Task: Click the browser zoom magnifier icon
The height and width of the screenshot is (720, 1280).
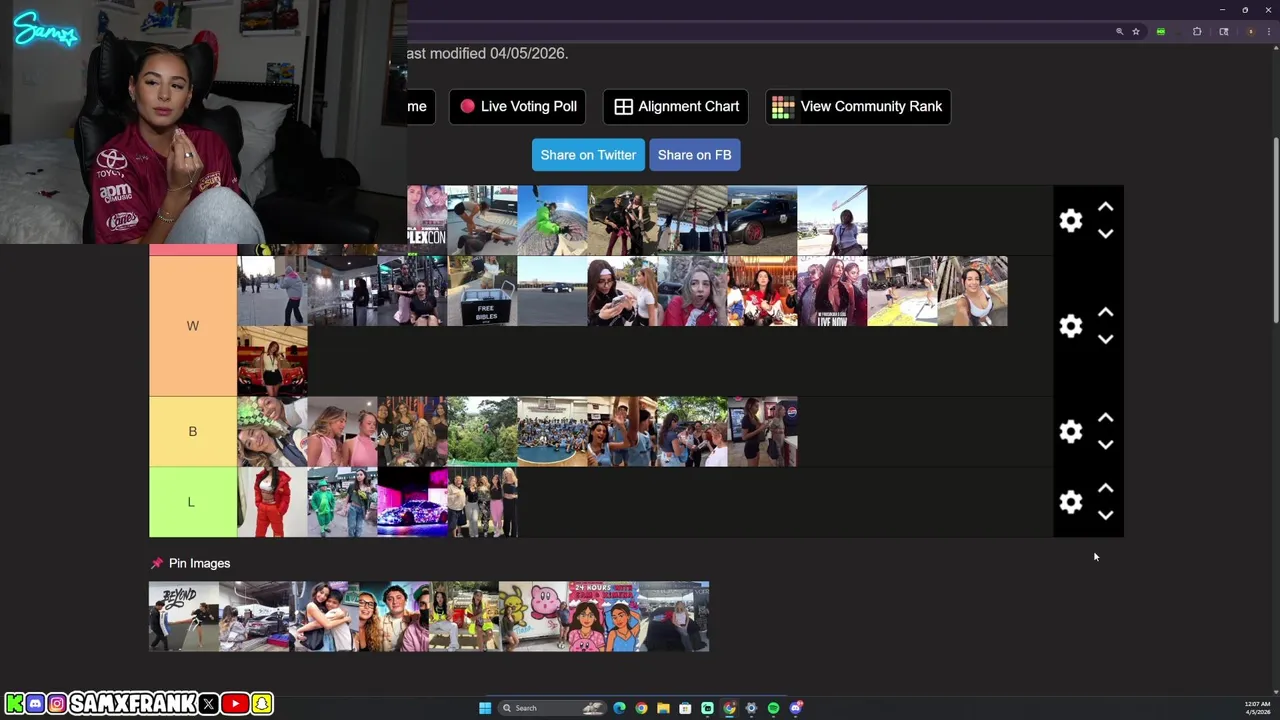Action: (1120, 32)
